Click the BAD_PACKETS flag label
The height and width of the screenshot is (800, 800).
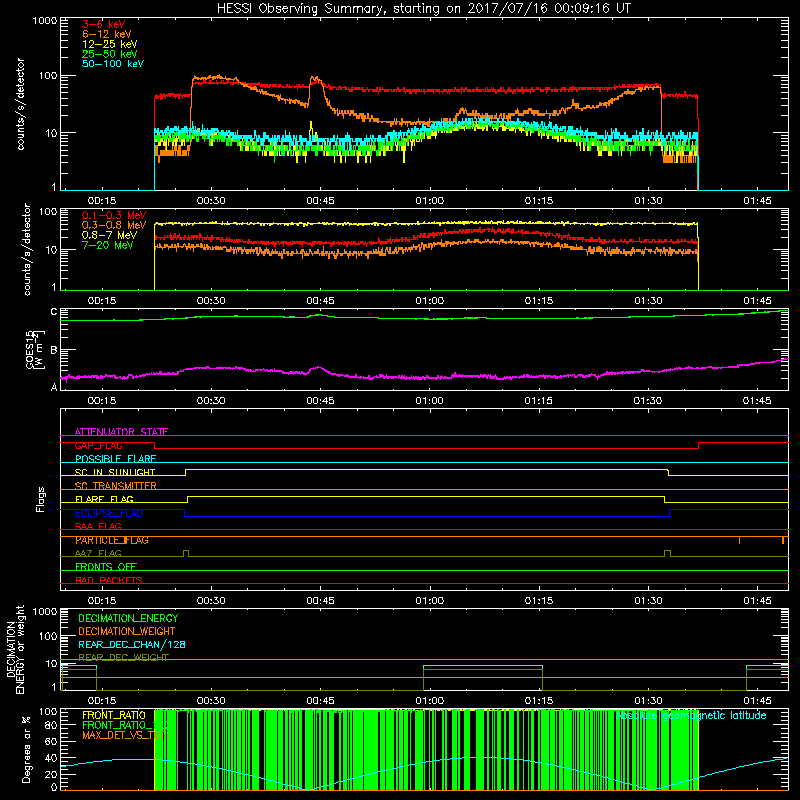coord(109,580)
